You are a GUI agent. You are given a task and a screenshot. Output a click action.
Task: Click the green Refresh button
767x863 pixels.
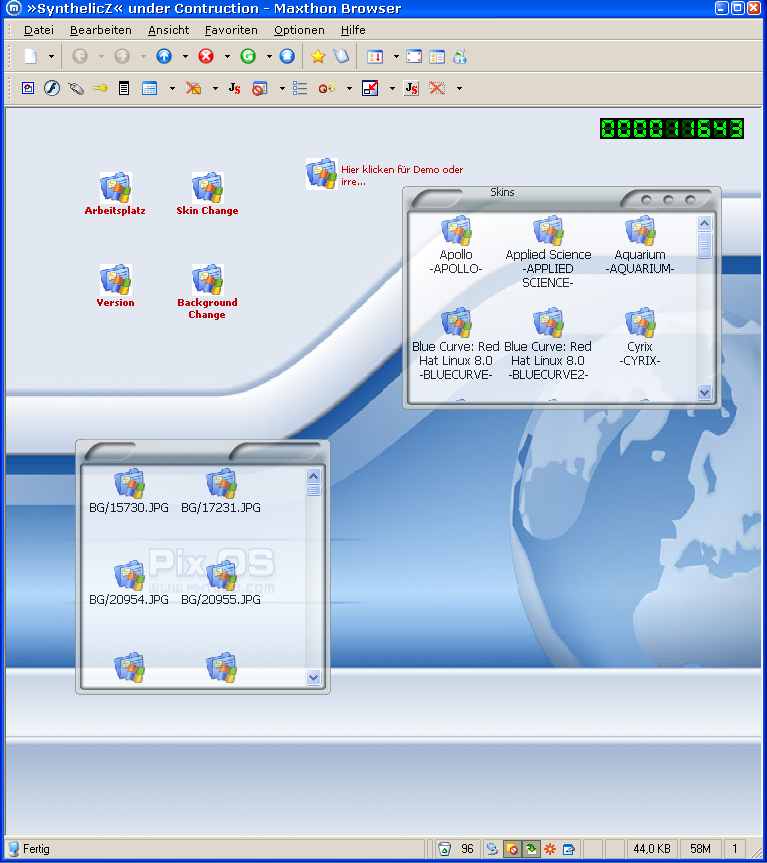(x=248, y=56)
